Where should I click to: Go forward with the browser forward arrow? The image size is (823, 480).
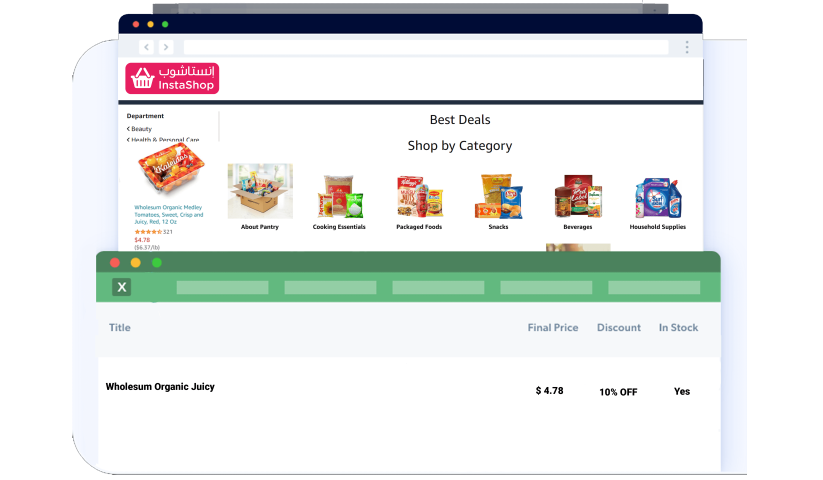[166, 47]
